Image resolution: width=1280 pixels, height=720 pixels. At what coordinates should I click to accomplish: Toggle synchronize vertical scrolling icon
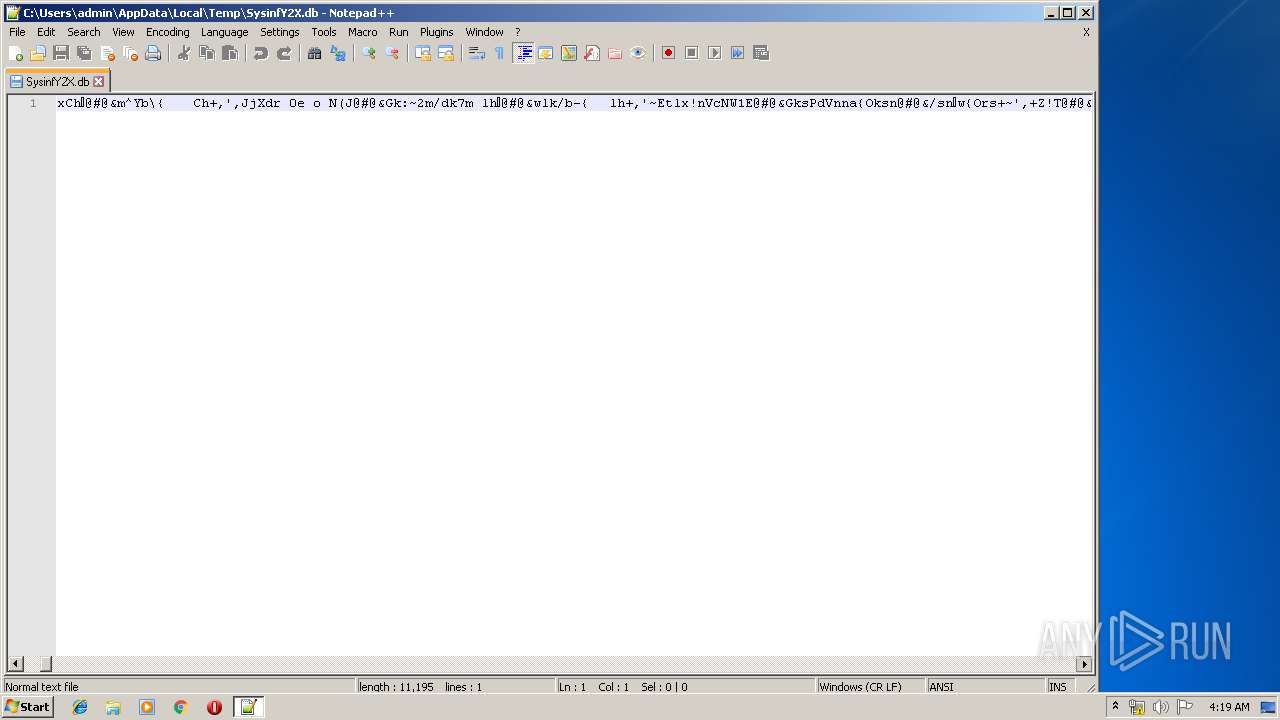(x=423, y=53)
